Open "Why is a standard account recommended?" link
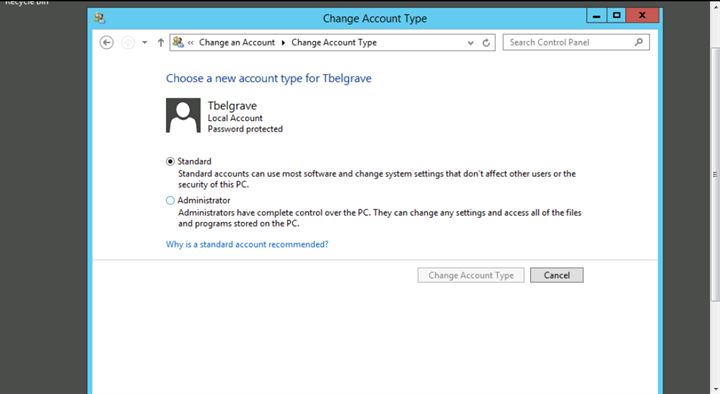The width and height of the screenshot is (720, 394). [x=247, y=244]
